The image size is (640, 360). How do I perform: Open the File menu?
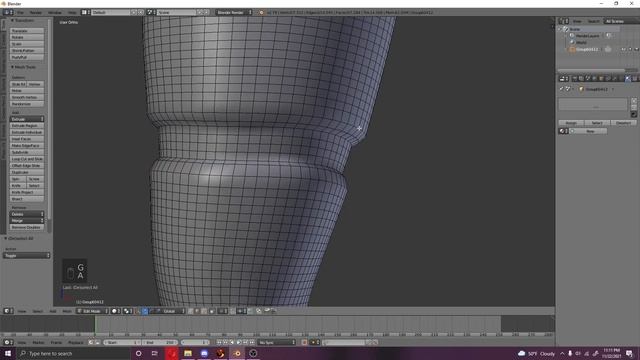tap(20, 13)
